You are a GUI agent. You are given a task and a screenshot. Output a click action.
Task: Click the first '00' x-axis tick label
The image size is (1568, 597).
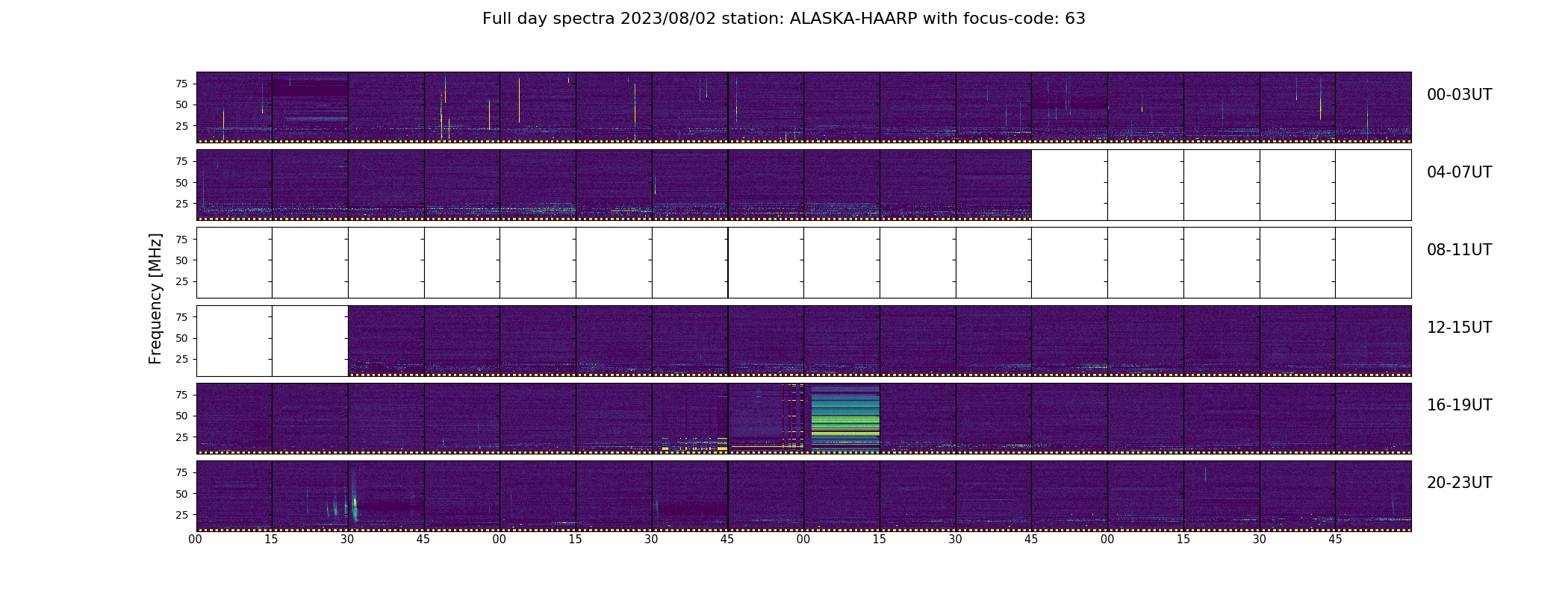pos(196,540)
